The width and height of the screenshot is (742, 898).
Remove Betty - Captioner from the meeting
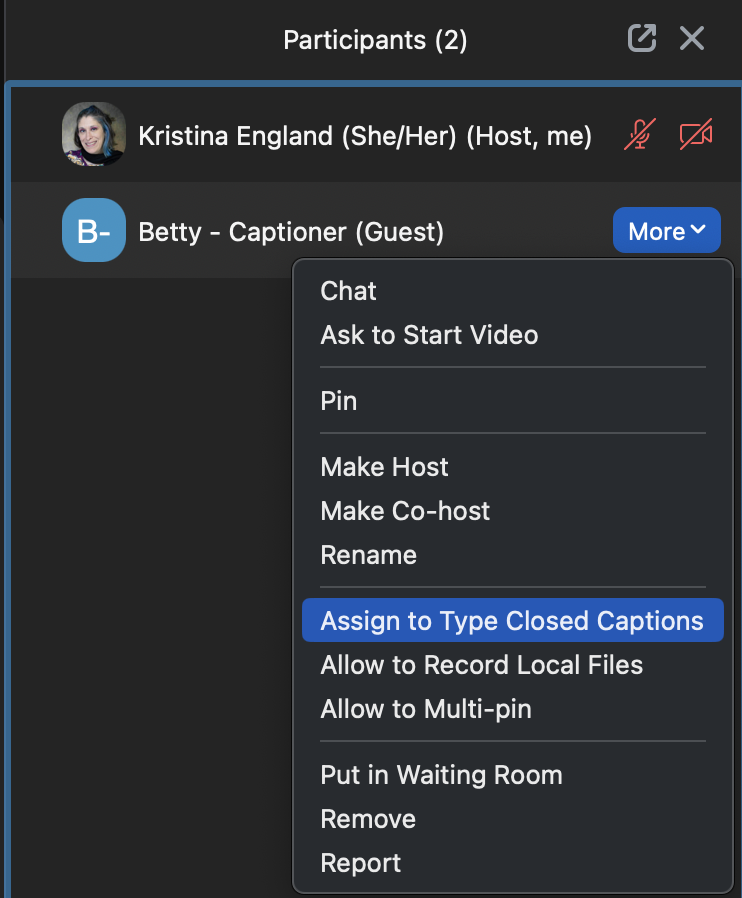pos(367,818)
